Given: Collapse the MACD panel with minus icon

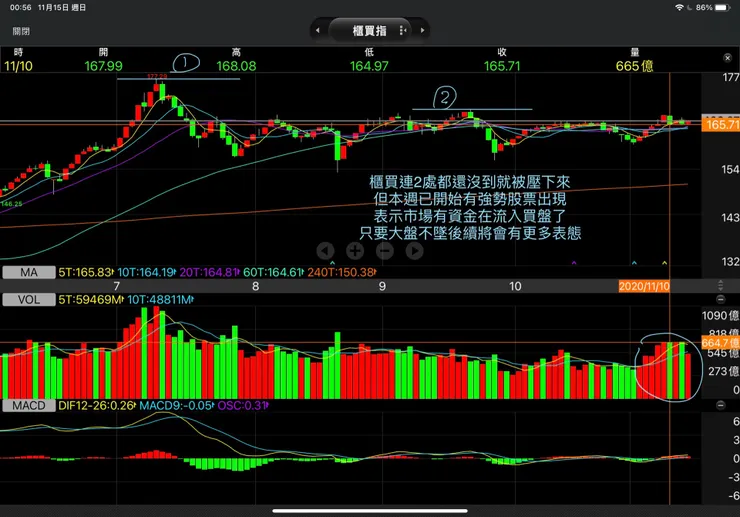Looking at the screenshot, I should click(720, 406).
